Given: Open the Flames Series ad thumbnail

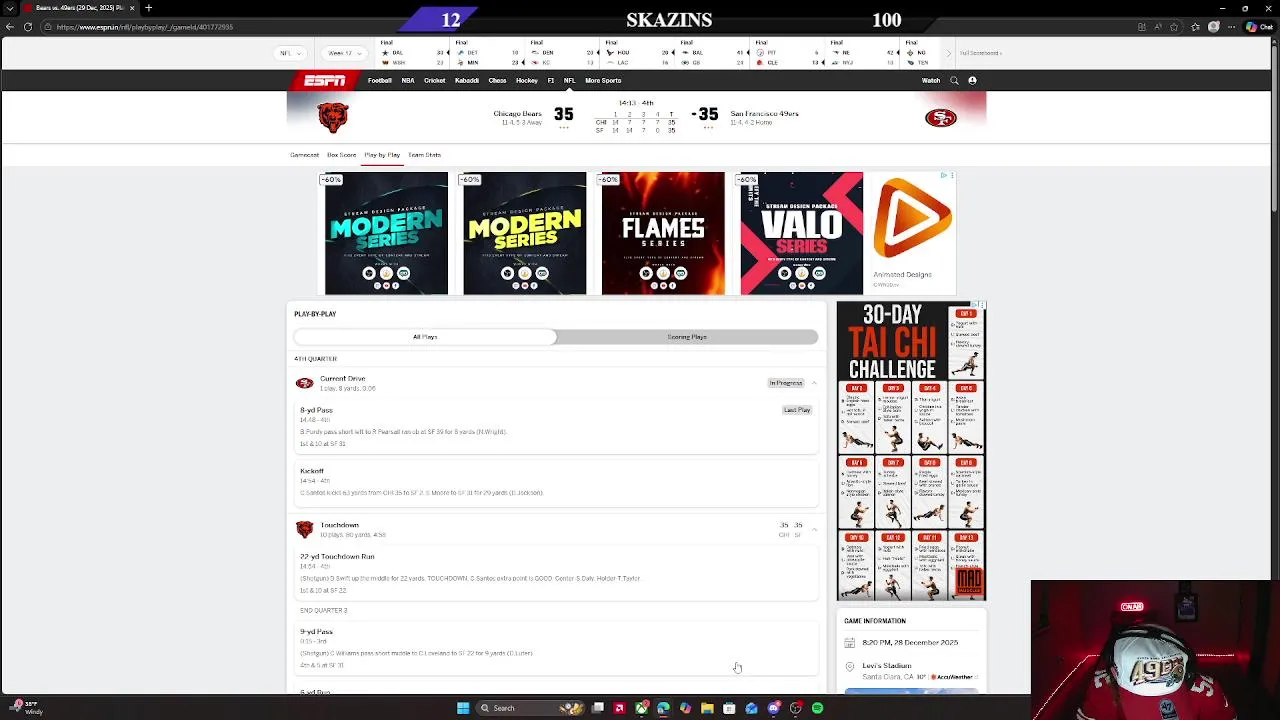Looking at the screenshot, I should tap(663, 234).
